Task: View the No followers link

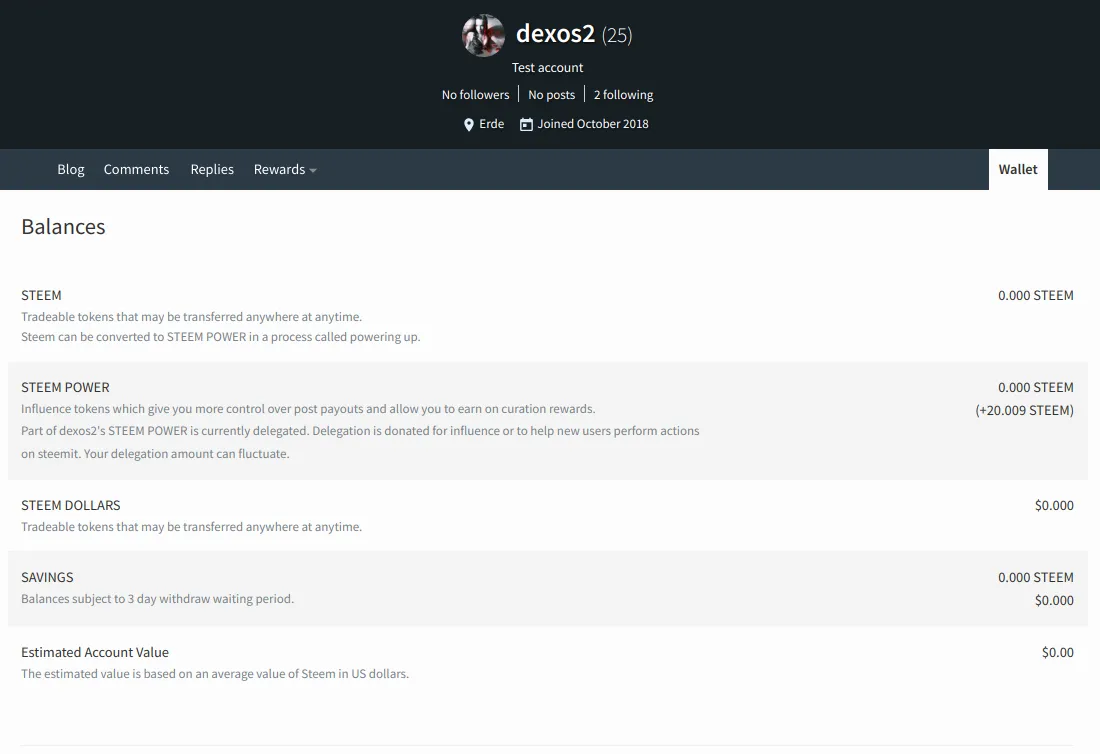Action: (x=476, y=95)
